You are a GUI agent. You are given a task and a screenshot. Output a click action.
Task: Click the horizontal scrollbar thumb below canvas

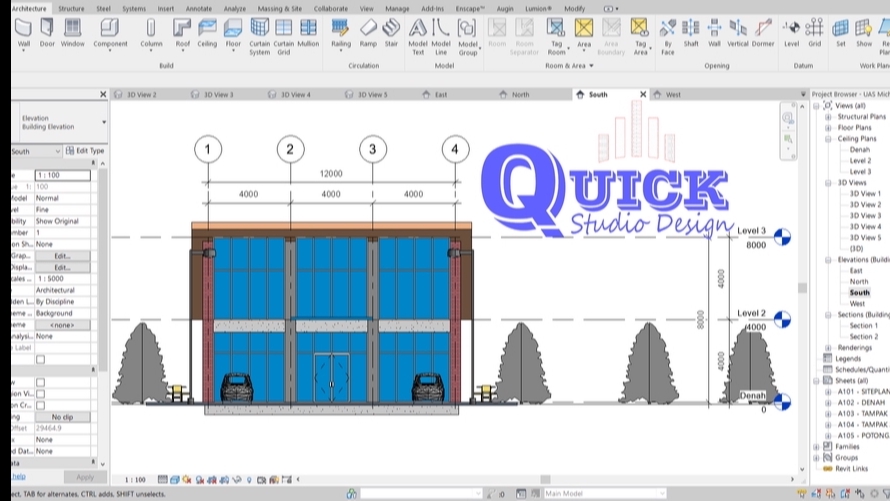(x=545, y=479)
